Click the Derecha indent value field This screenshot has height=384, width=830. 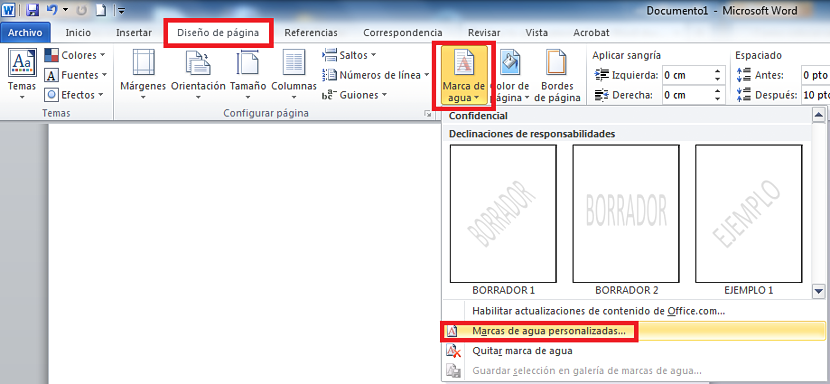(x=687, y=95)
